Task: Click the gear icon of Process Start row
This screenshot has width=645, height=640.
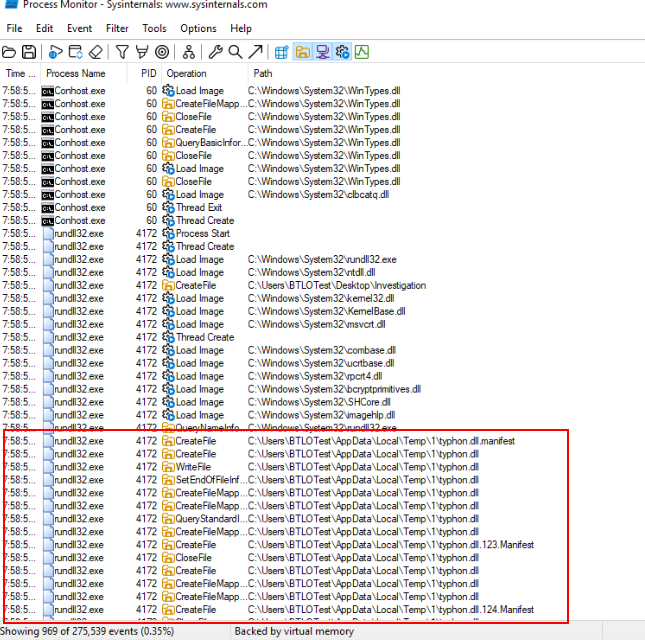Action: pos(168,234)
